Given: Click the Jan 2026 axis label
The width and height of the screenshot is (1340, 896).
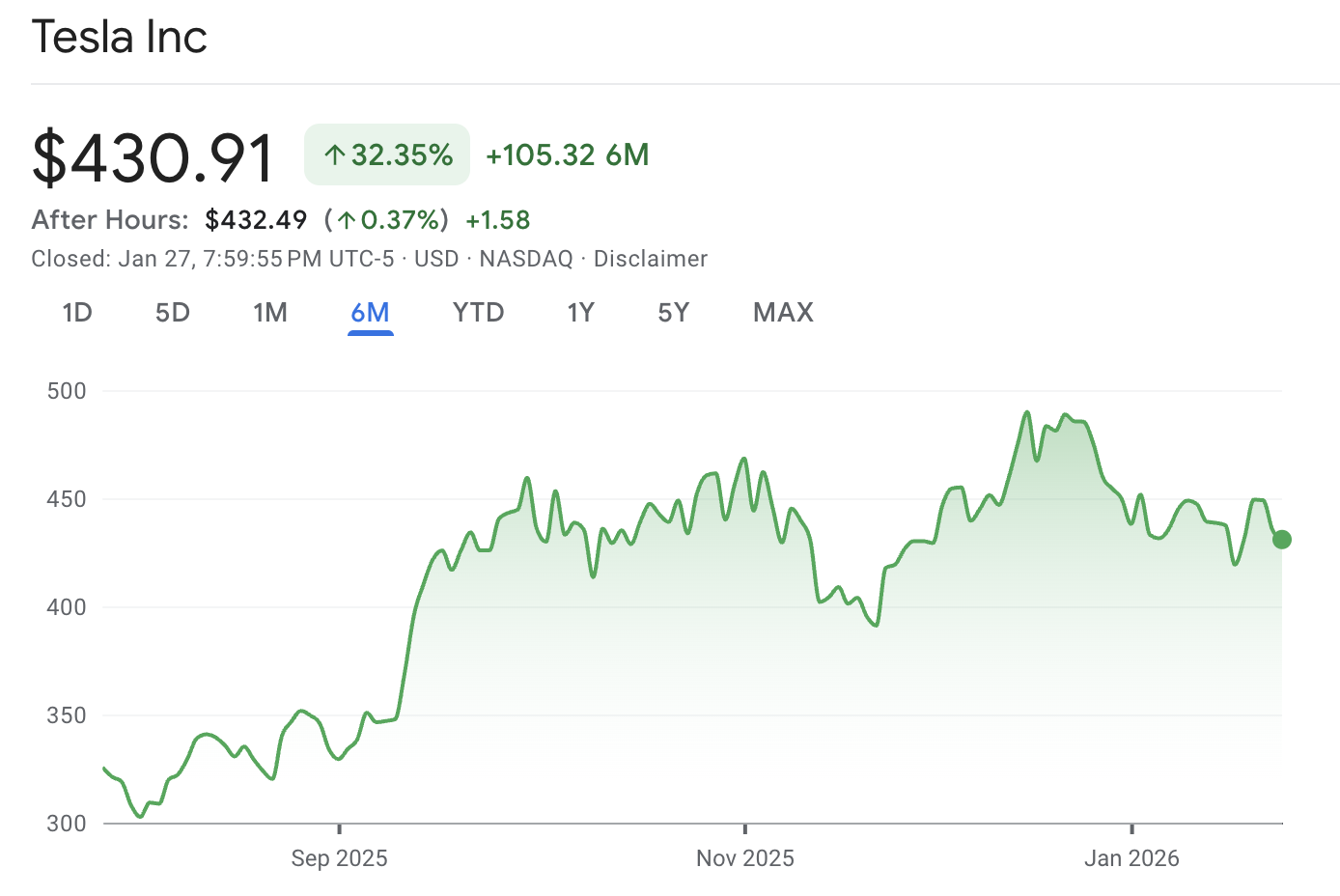Looking at the screenshot, I should (1131, 857).
